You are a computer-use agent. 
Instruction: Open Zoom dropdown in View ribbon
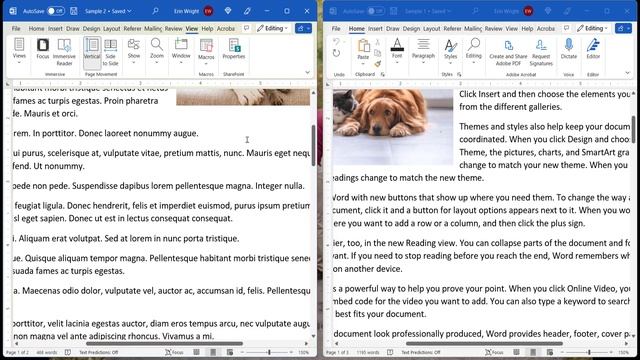(157, 51)
